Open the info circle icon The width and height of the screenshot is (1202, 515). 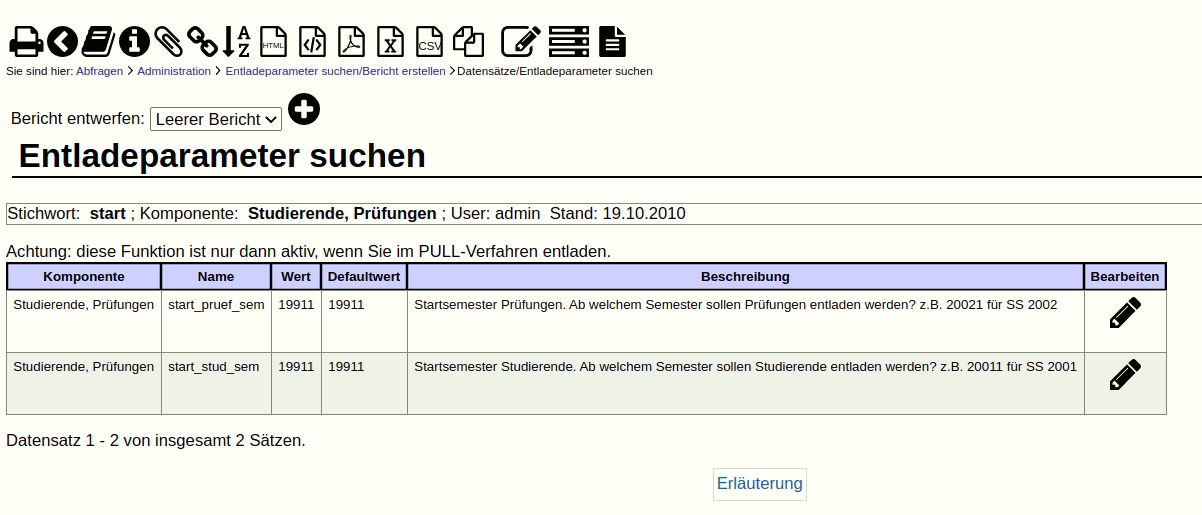tap(134, 41)
